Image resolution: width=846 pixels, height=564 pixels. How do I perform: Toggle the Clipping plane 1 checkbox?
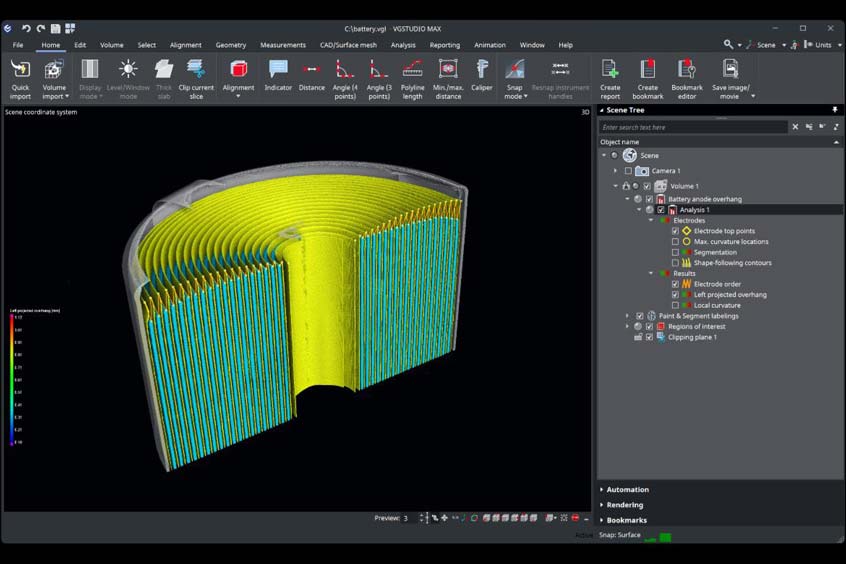click(x=649, y=337)
